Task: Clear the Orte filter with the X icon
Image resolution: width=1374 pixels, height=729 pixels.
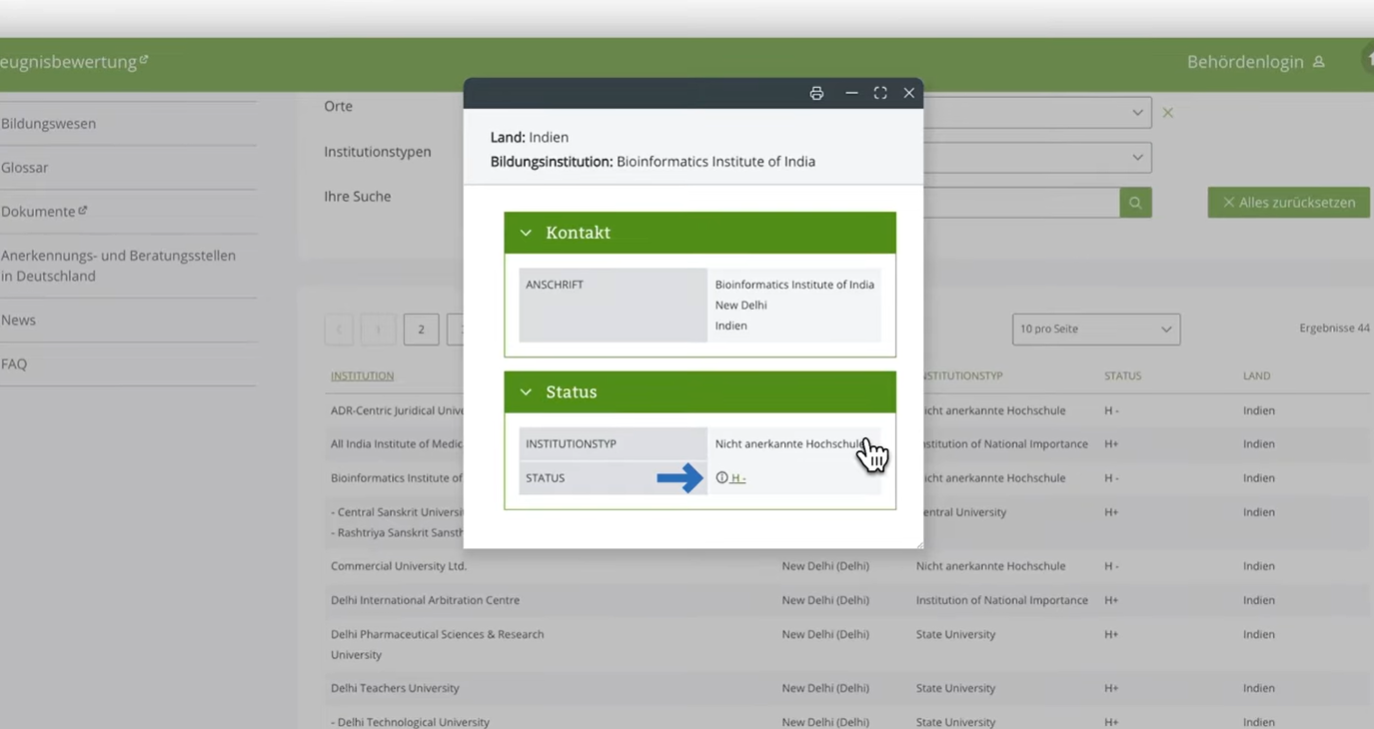Action: point(1168,113)
